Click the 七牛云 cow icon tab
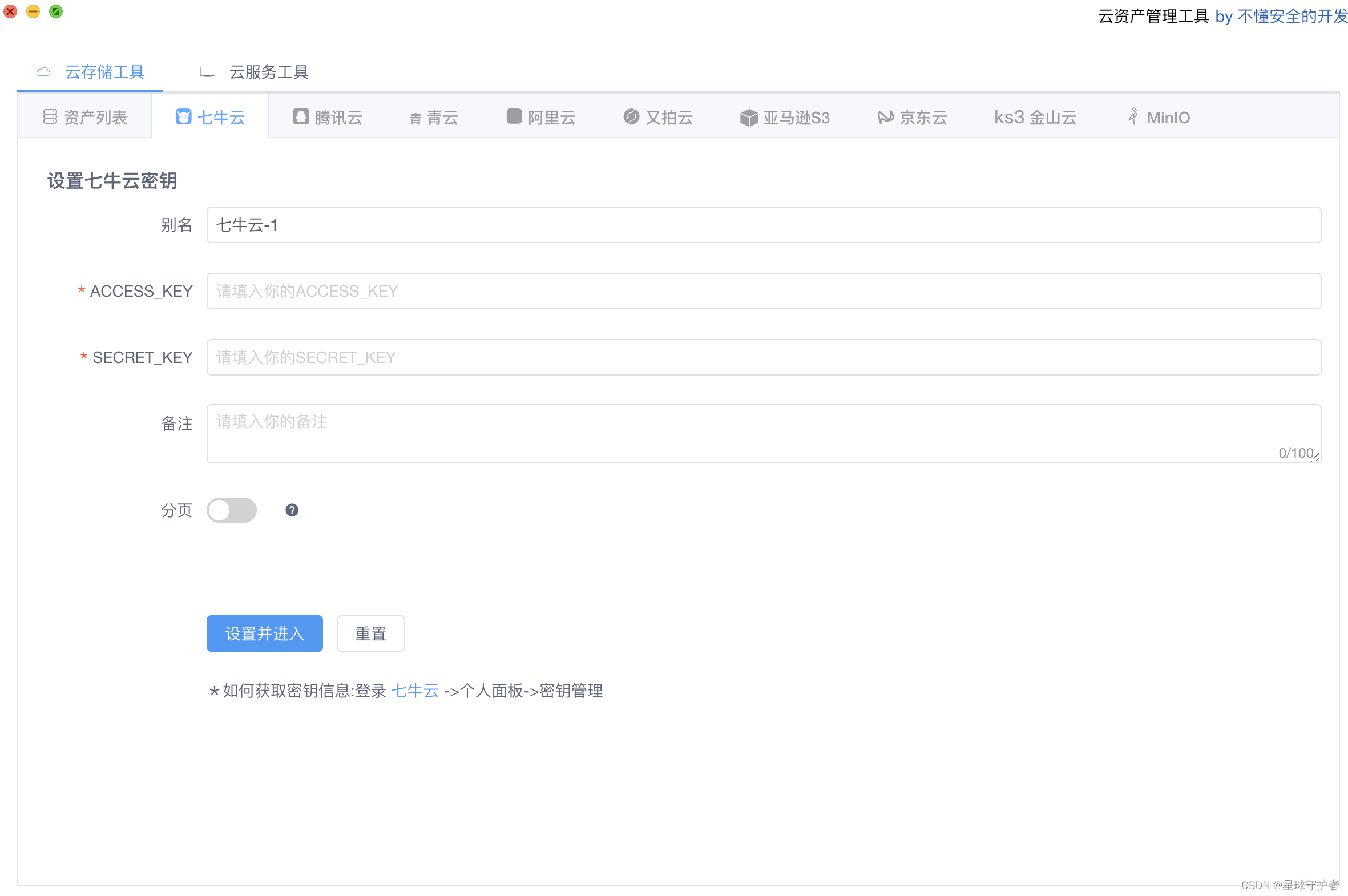The image size is (1348, 896). point(183,117)
